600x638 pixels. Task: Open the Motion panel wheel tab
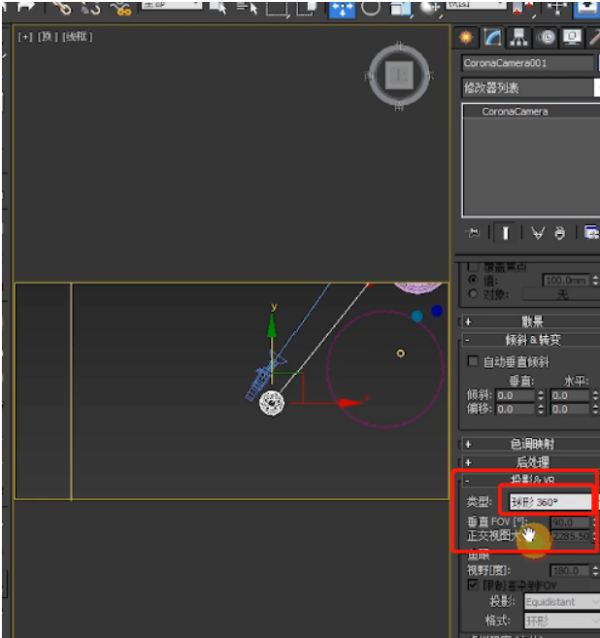click(546, 38)
